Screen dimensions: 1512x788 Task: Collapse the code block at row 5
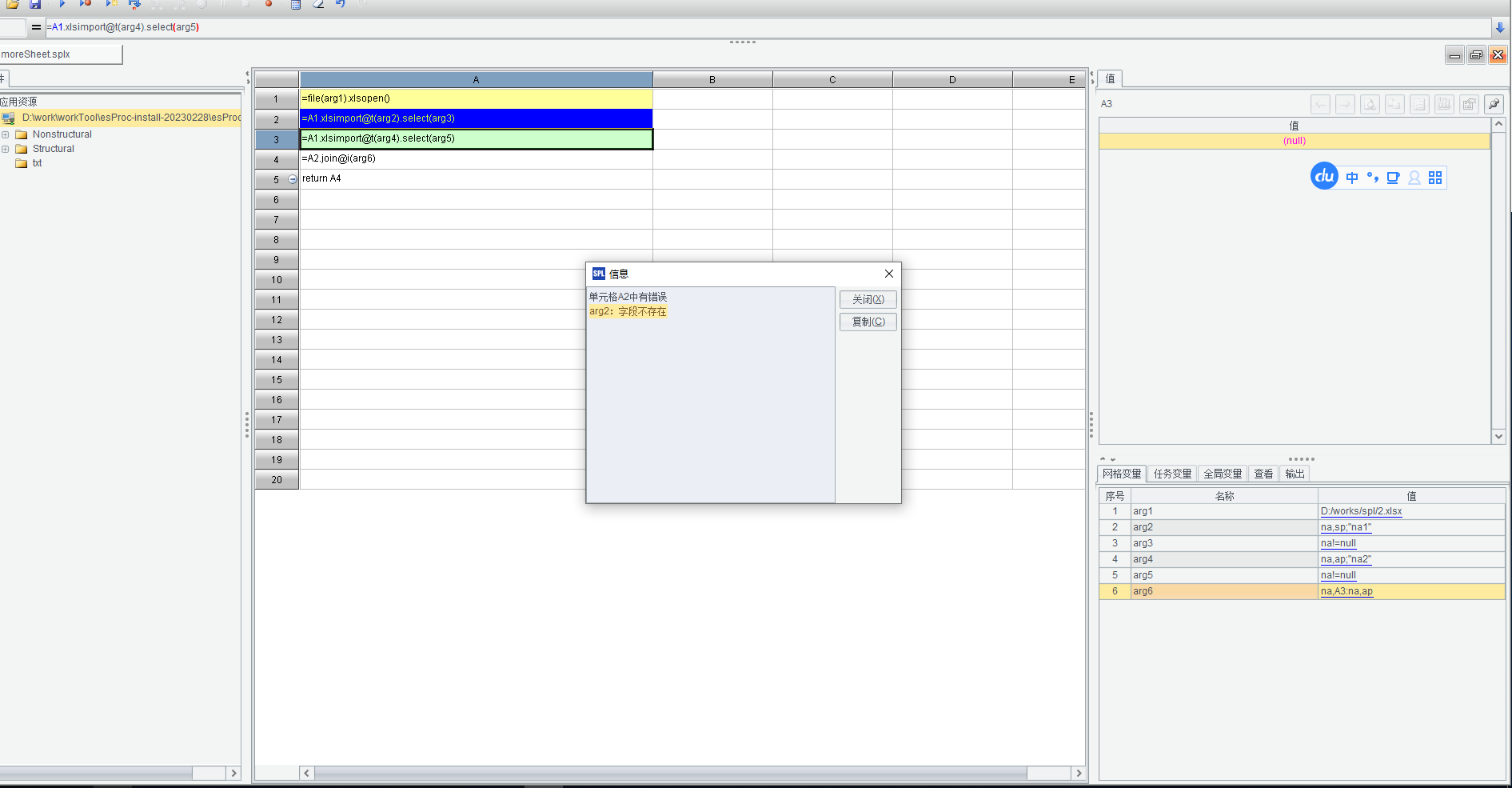(x=293, y=179)
